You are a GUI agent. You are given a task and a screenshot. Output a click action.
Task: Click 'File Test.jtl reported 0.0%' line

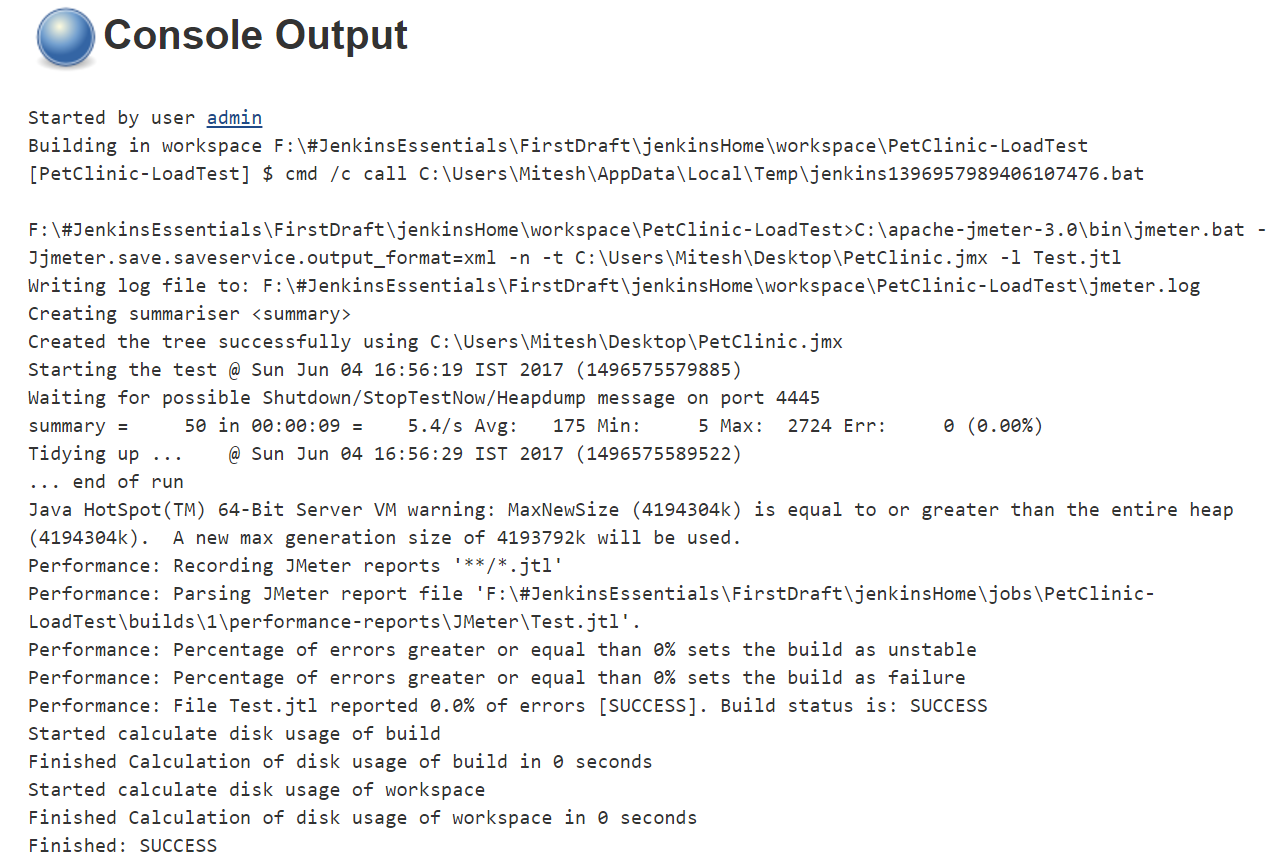coord(508,706)
